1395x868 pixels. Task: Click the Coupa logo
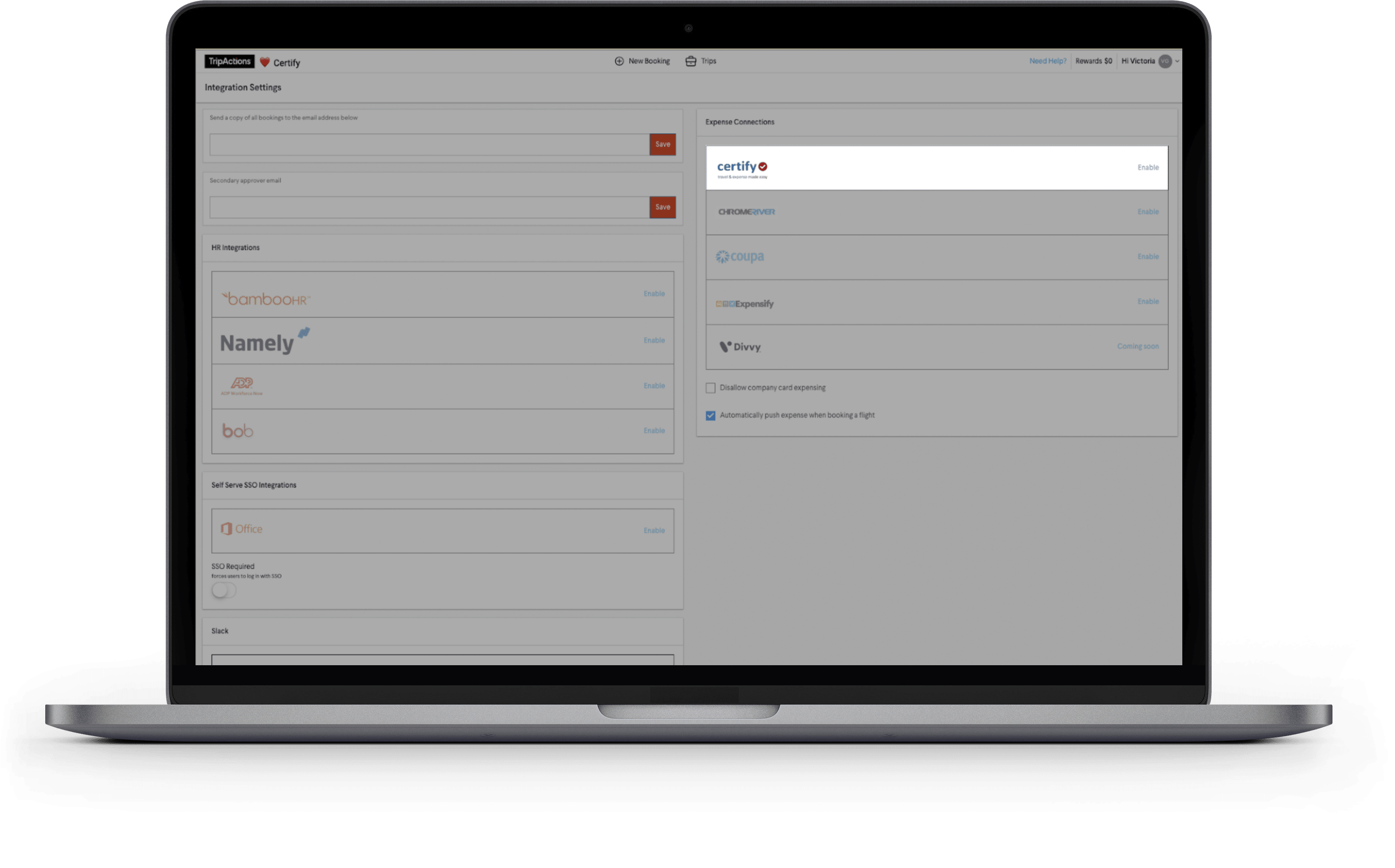tap(739, 256)
